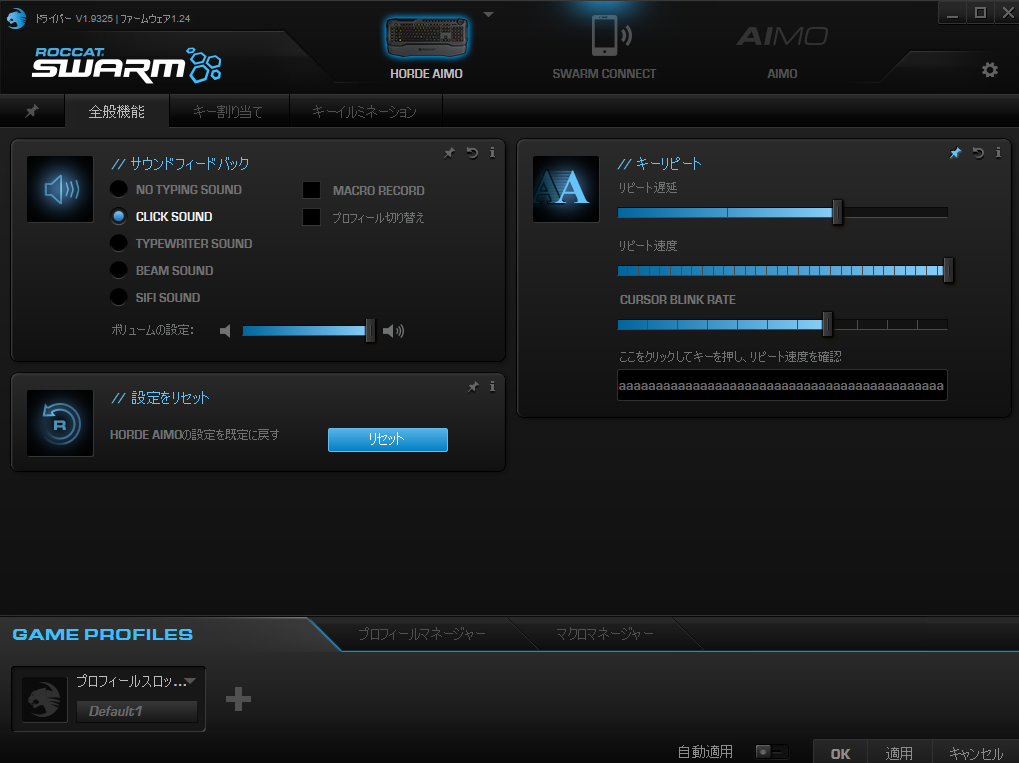Open the AIMO logo section
This screenshot has height=763, width=1019.
pos(782,36)
